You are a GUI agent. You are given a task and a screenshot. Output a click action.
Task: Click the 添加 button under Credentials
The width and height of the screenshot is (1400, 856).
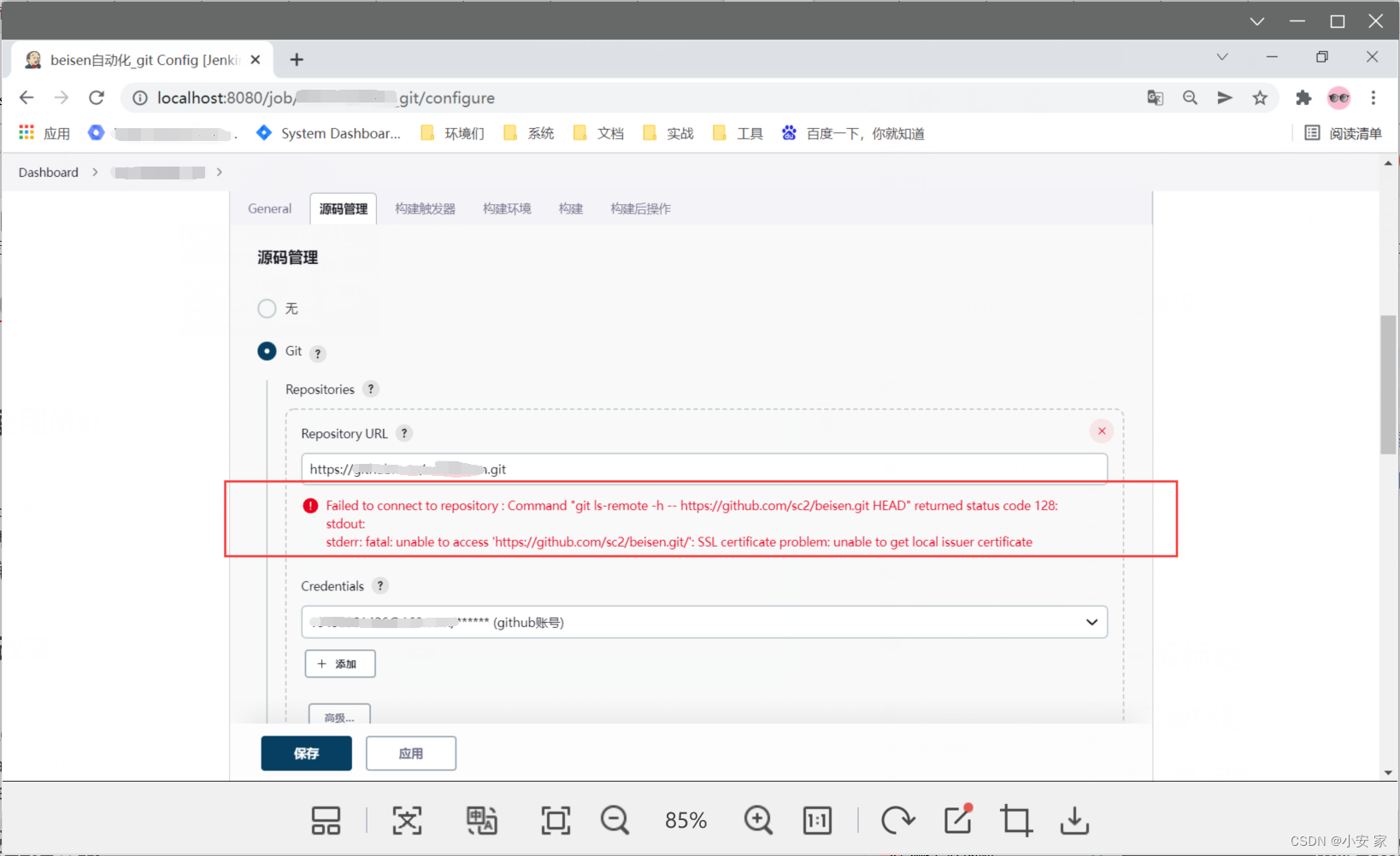click(x=339, y=663)
